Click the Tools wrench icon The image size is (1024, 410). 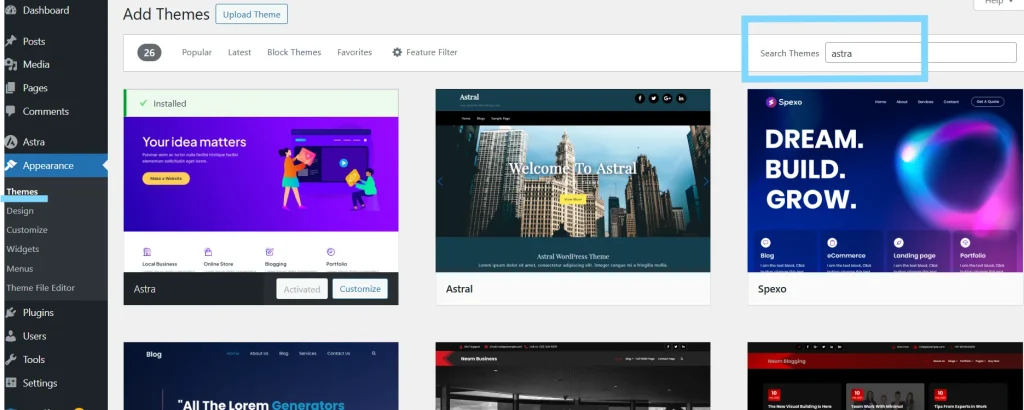pyautogui.click(x=10, y=359)
